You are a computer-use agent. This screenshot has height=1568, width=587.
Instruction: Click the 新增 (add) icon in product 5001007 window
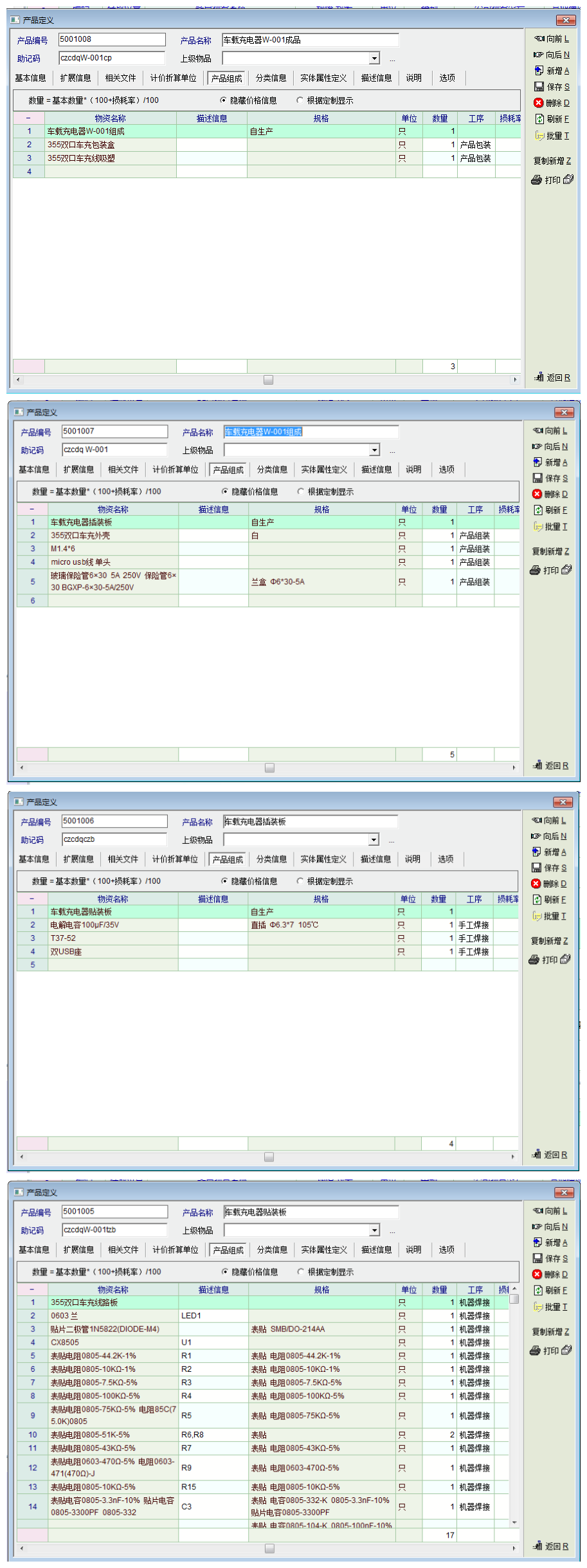pos(537,462)
